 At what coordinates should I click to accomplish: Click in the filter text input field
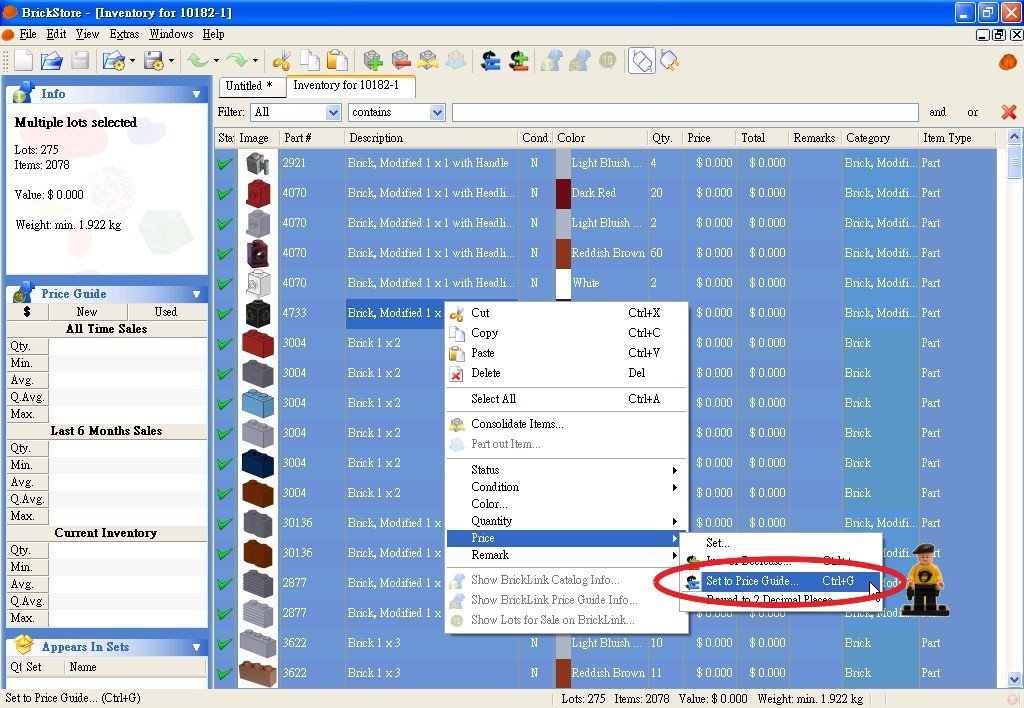[685, 112]
